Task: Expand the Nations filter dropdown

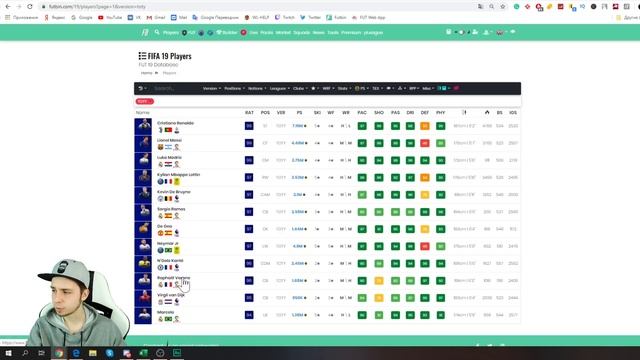Action: 257,88
